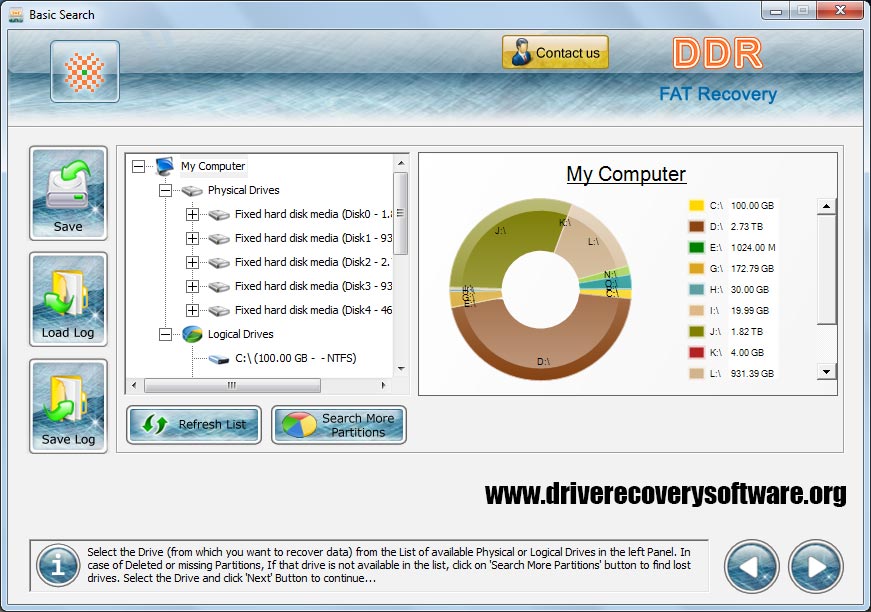Click the orange checkered logo icon
Screen dimensions: 871x612
click(x=84, y=72)
